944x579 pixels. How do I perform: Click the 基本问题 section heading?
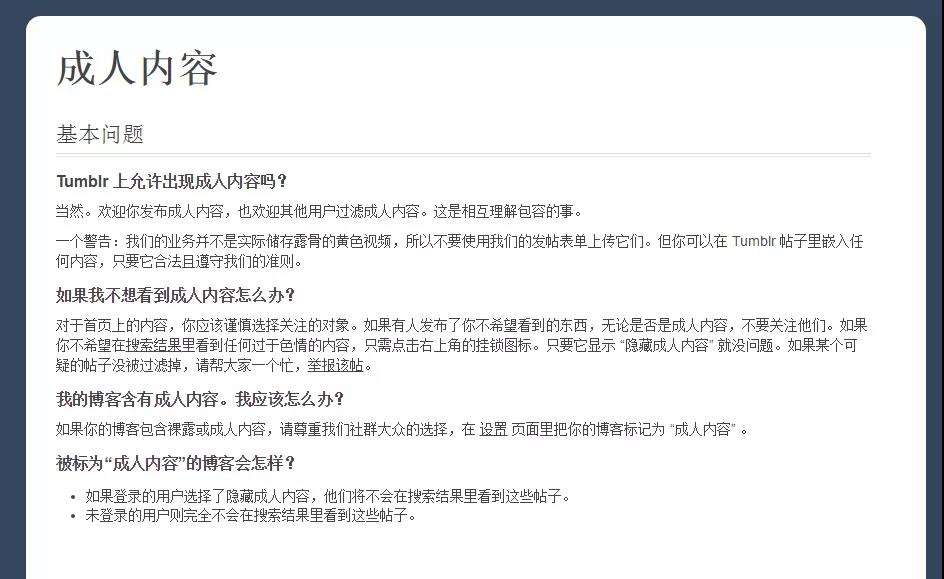(100, 134)
